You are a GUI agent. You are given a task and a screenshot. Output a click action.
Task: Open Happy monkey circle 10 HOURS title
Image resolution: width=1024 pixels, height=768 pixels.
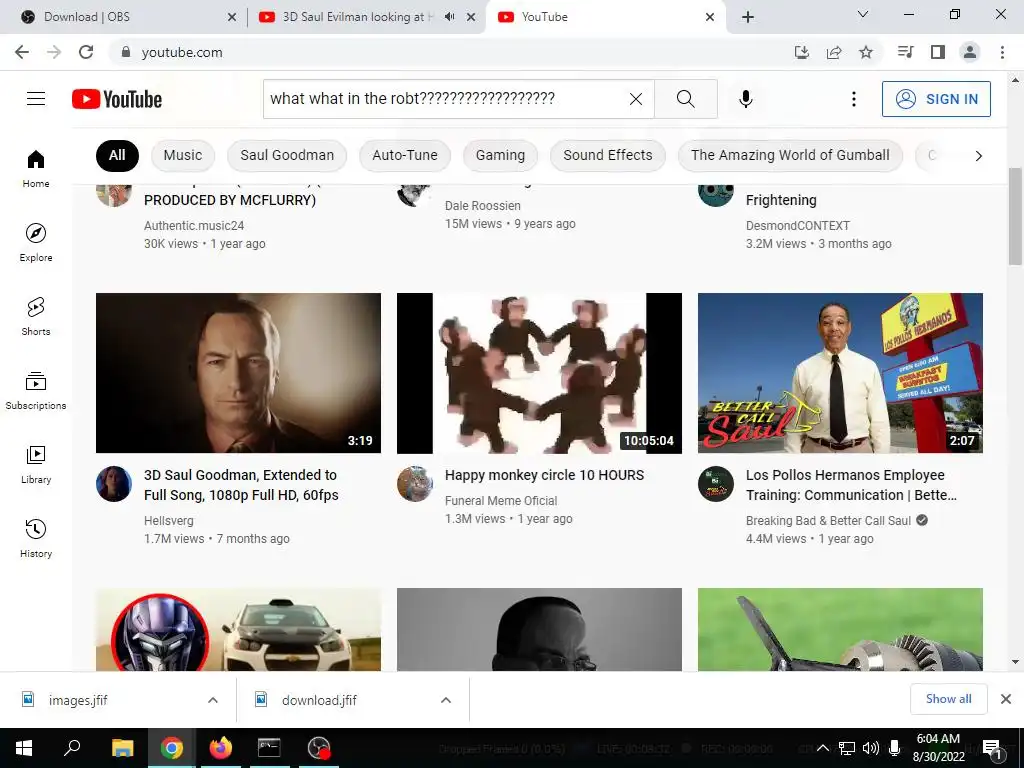click(544, 475)
